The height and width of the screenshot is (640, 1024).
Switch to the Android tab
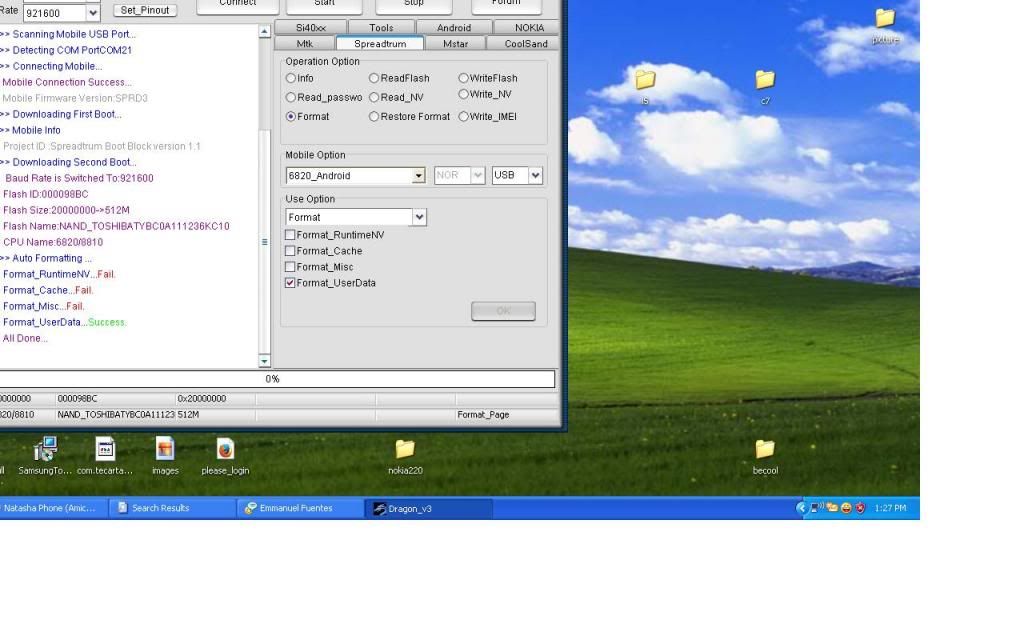click(x=454, y=27)
